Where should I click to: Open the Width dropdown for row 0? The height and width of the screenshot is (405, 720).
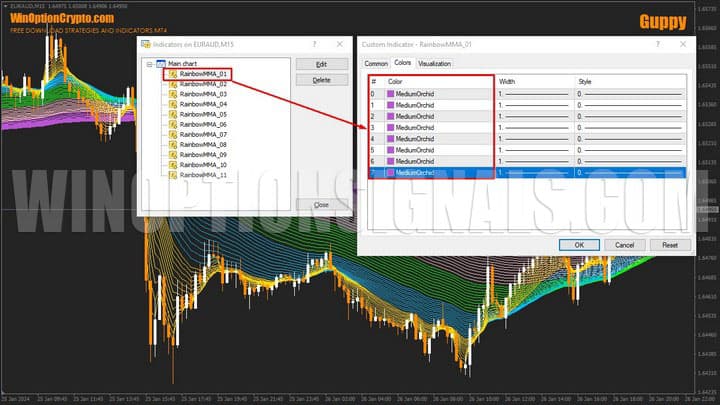534,94
